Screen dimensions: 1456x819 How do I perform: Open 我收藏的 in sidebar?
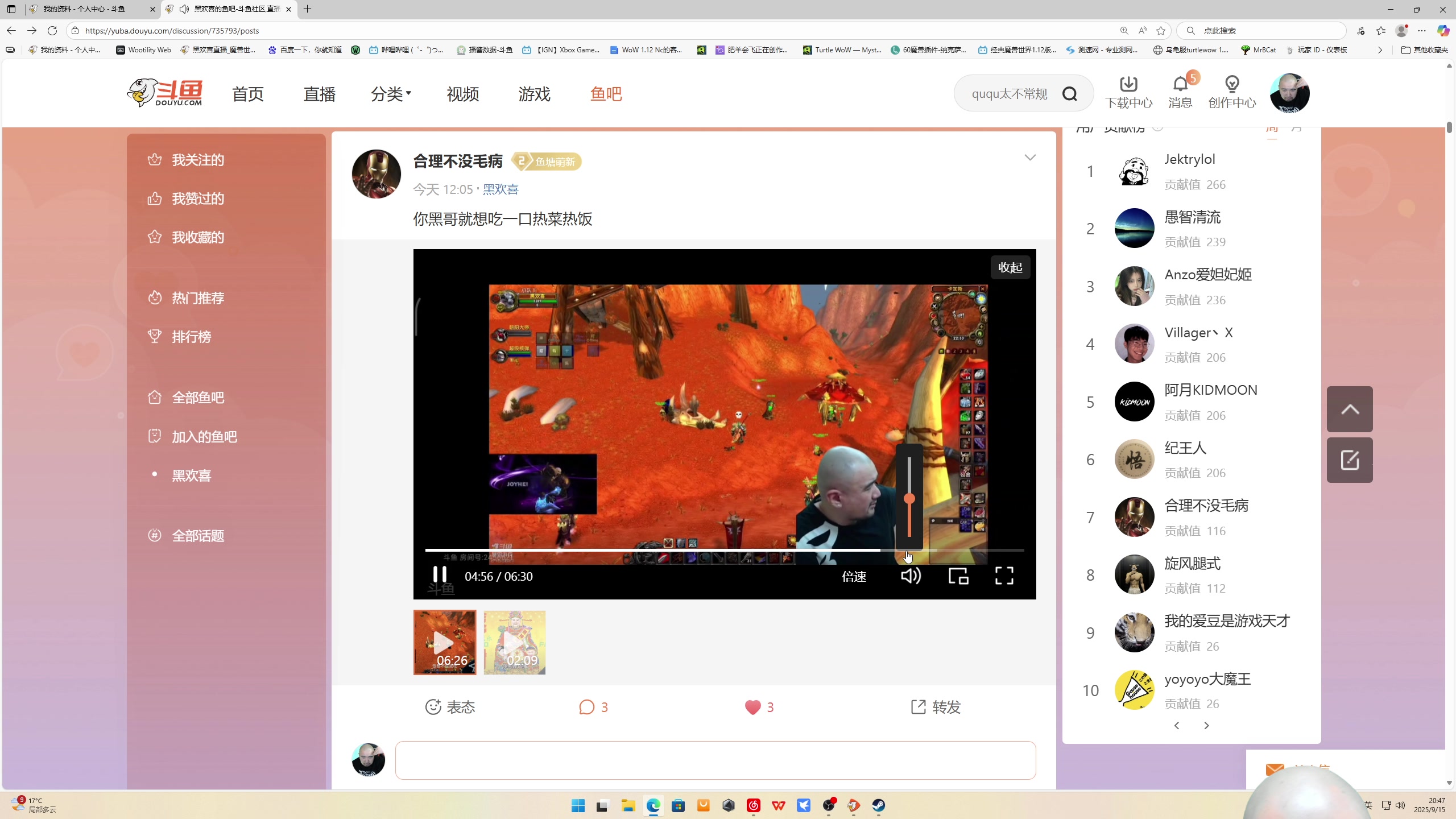click(x=198, y=237)
